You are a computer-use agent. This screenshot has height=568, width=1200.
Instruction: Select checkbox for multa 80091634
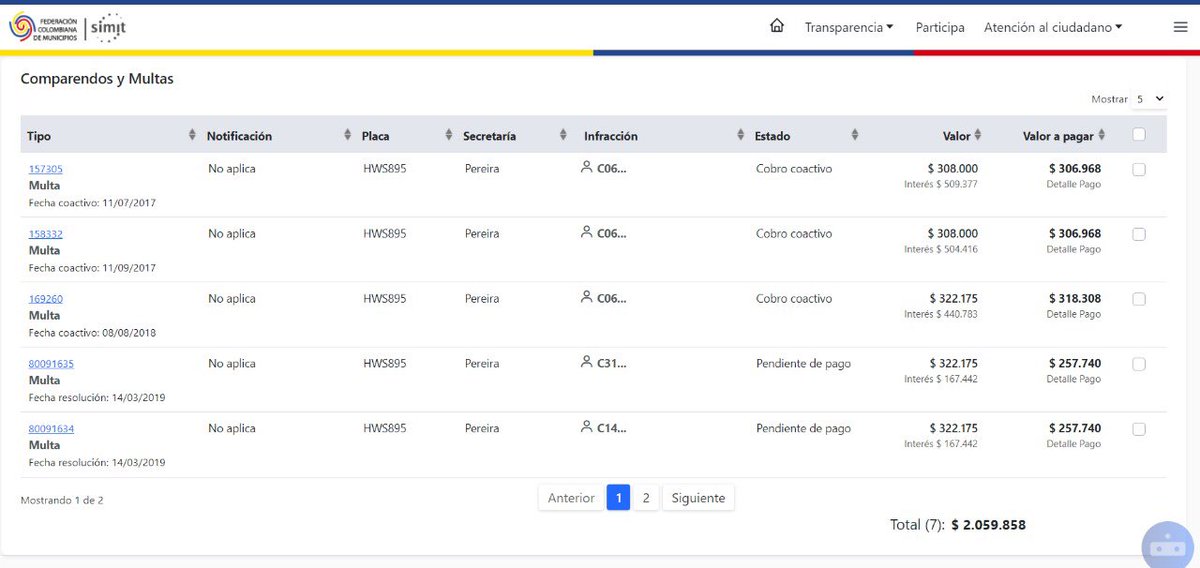pyautogui.click(x=1139, y=430)
